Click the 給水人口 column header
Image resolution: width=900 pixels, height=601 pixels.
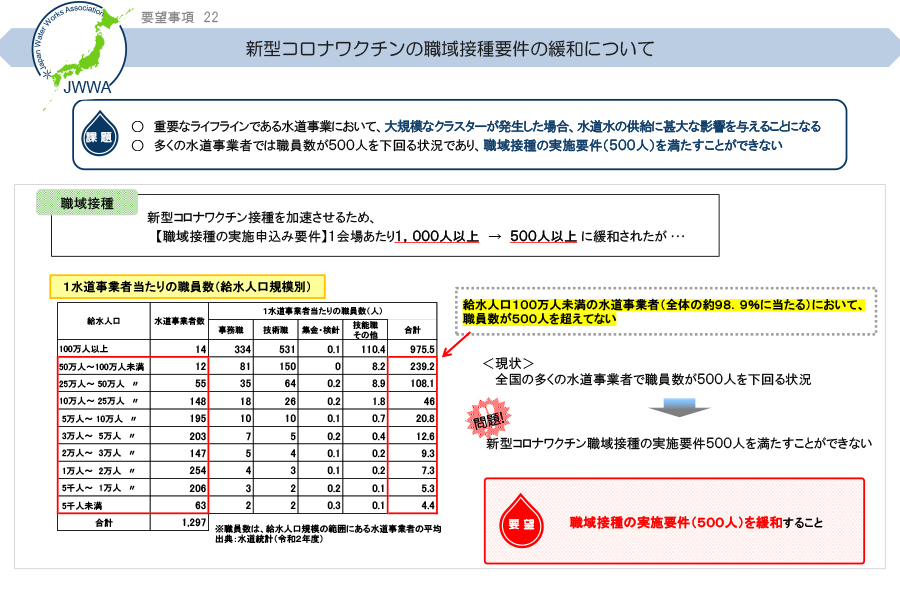tap(104, 321)
